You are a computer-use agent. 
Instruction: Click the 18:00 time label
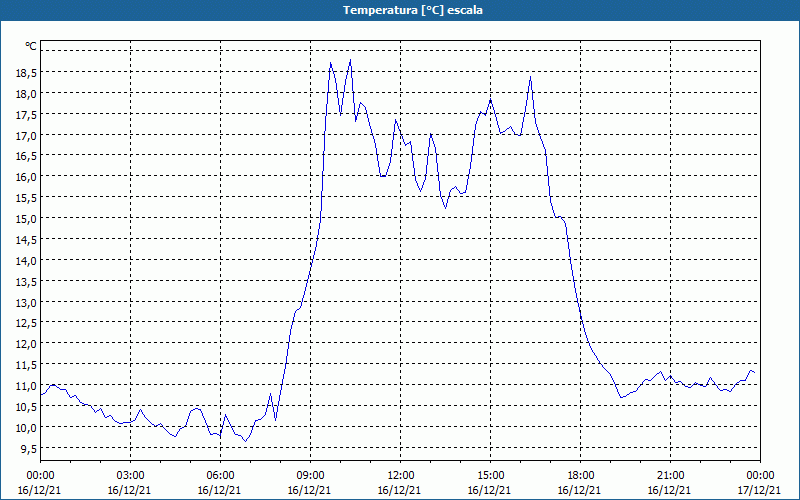pyautogui.click(x=580, y=476)
